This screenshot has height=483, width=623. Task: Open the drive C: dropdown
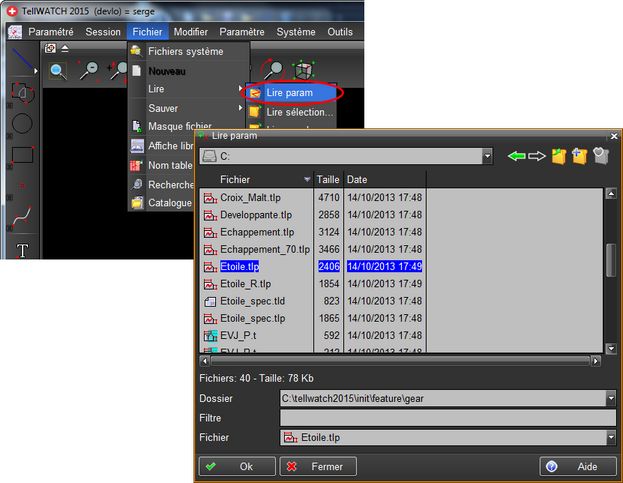click(x=487, y=156)
